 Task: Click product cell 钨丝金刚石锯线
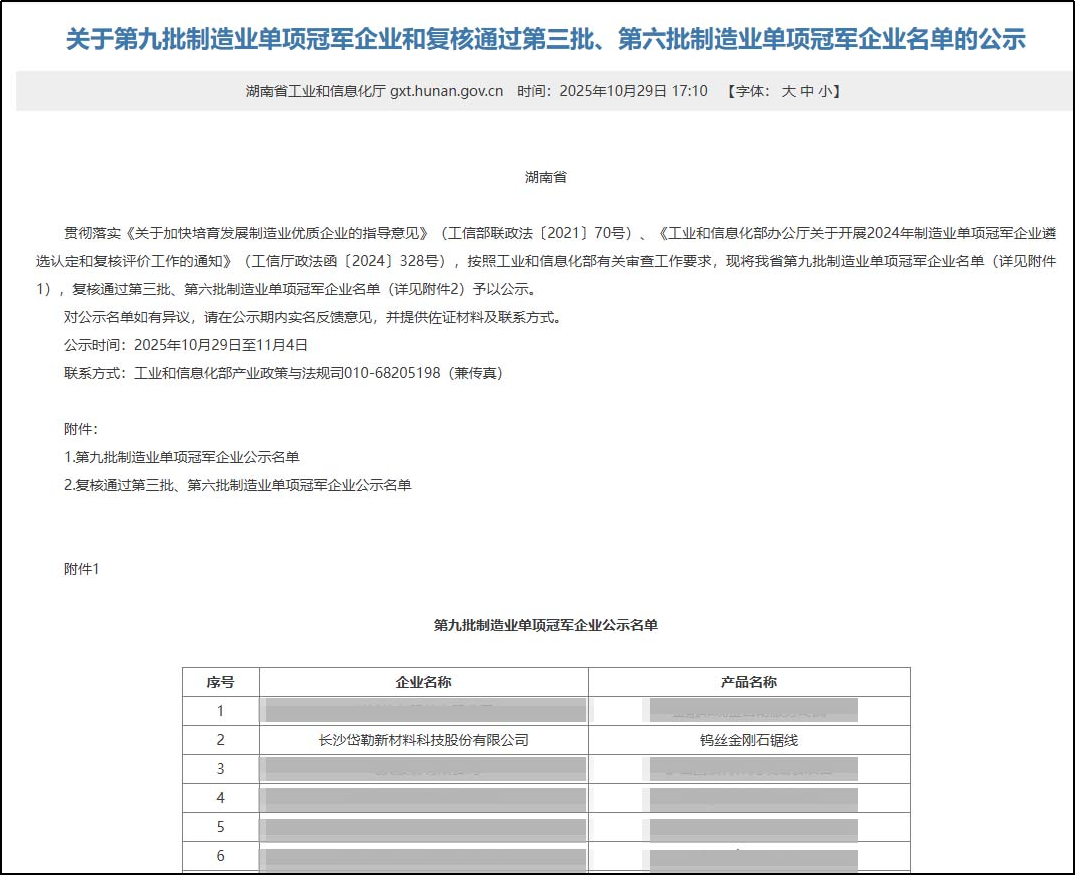(749, 740)
